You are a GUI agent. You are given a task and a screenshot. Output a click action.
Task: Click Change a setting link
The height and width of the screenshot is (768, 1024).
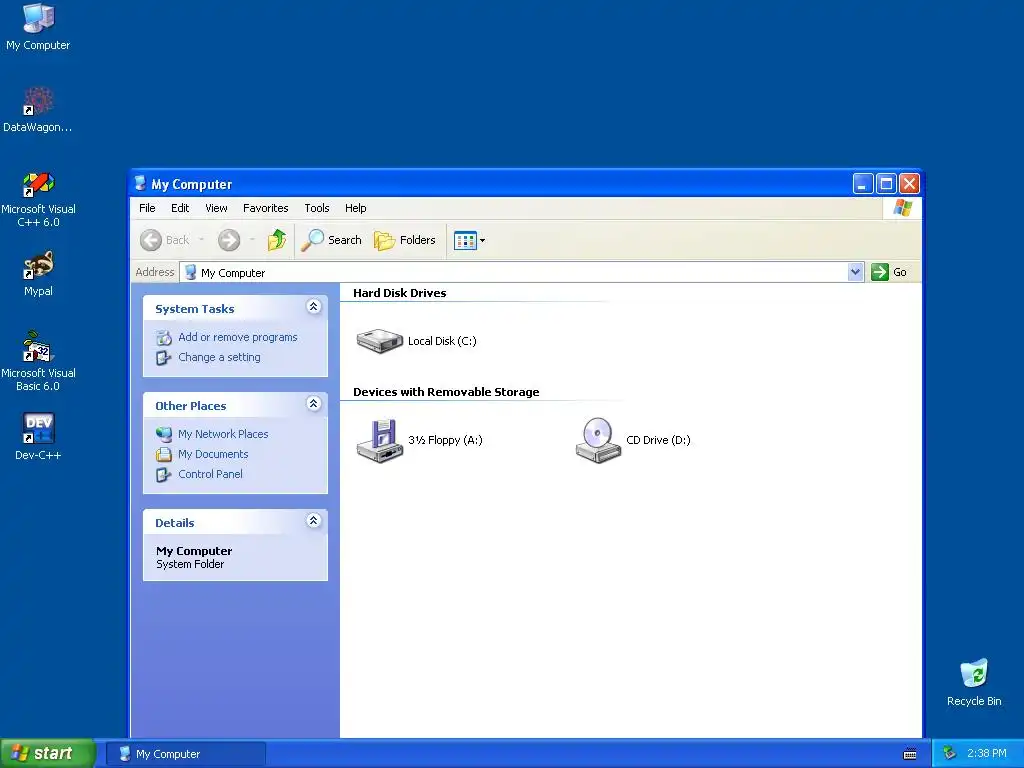click(x=219, y=357)
